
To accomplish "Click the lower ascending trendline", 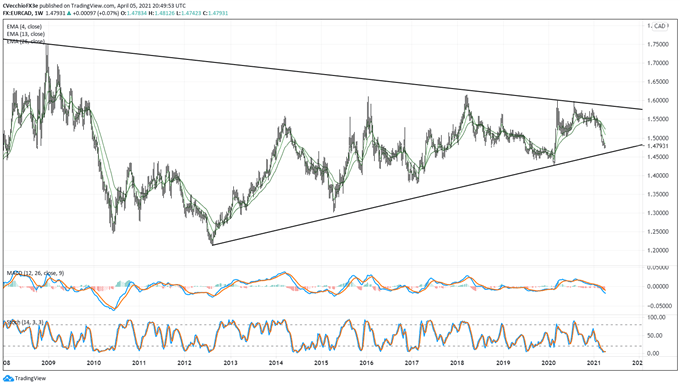I will 427,195.
